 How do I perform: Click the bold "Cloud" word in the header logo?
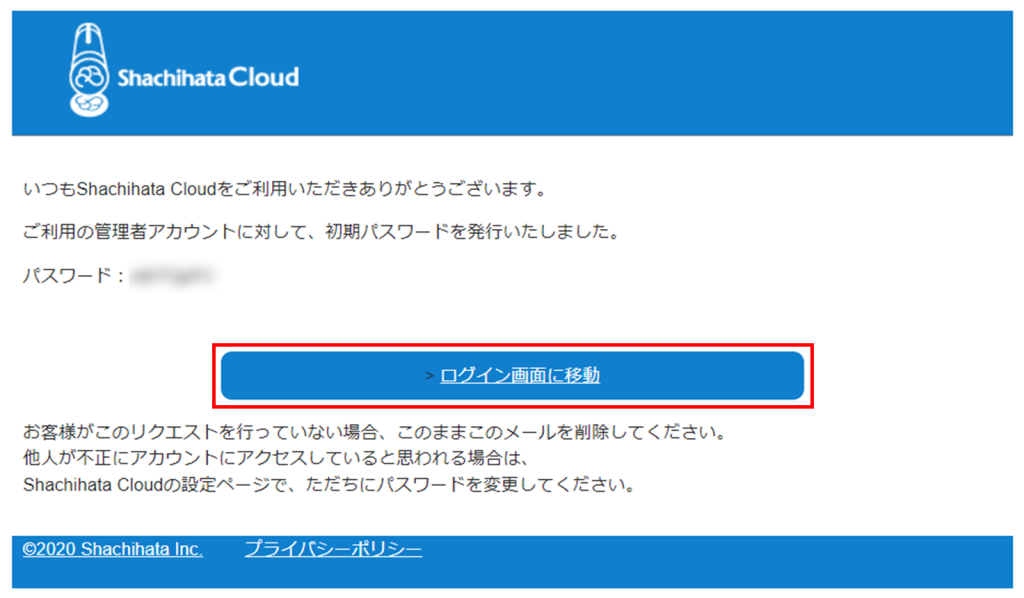264,77
